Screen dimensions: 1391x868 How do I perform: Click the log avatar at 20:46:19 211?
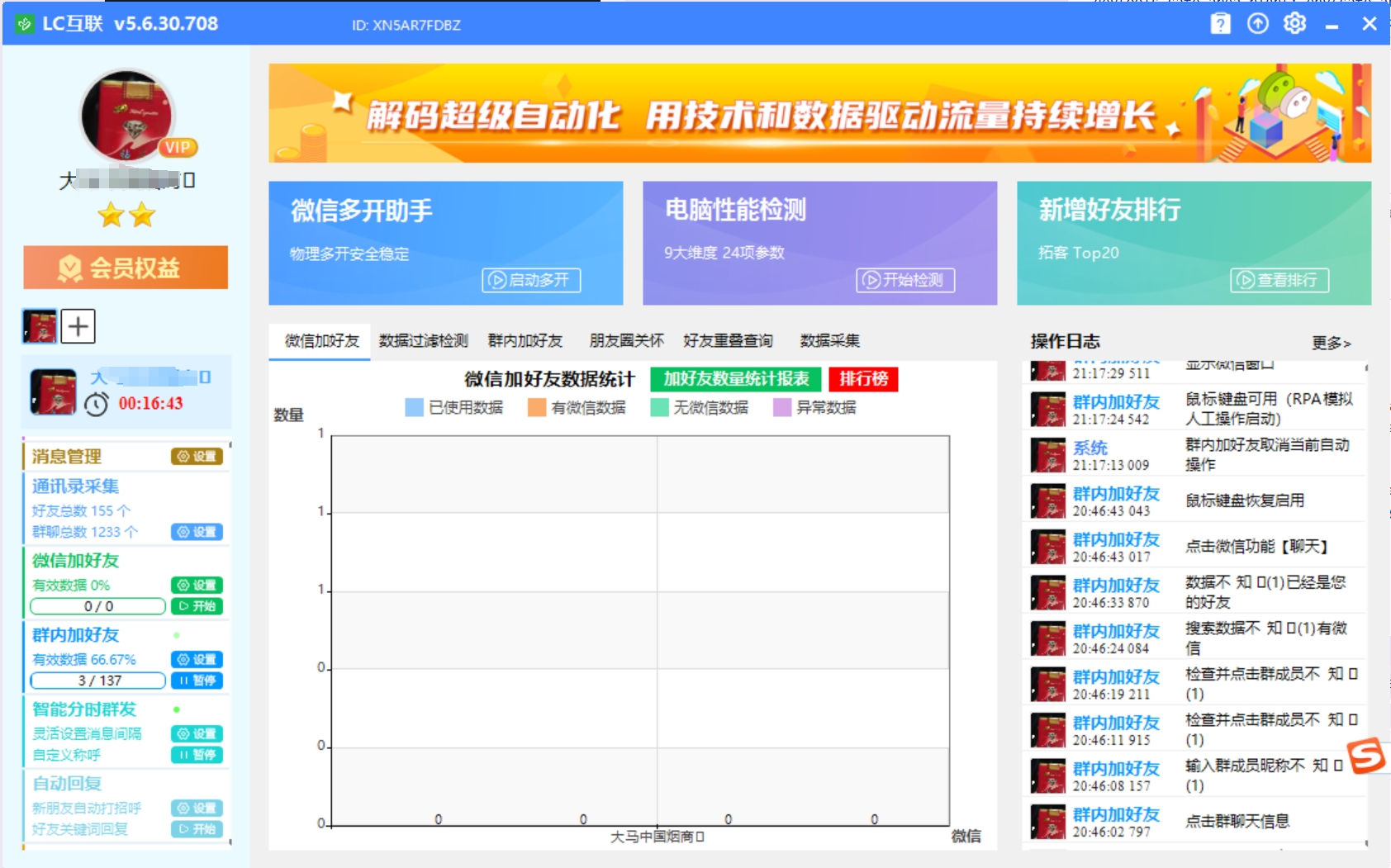click(x=1048, y=685)
